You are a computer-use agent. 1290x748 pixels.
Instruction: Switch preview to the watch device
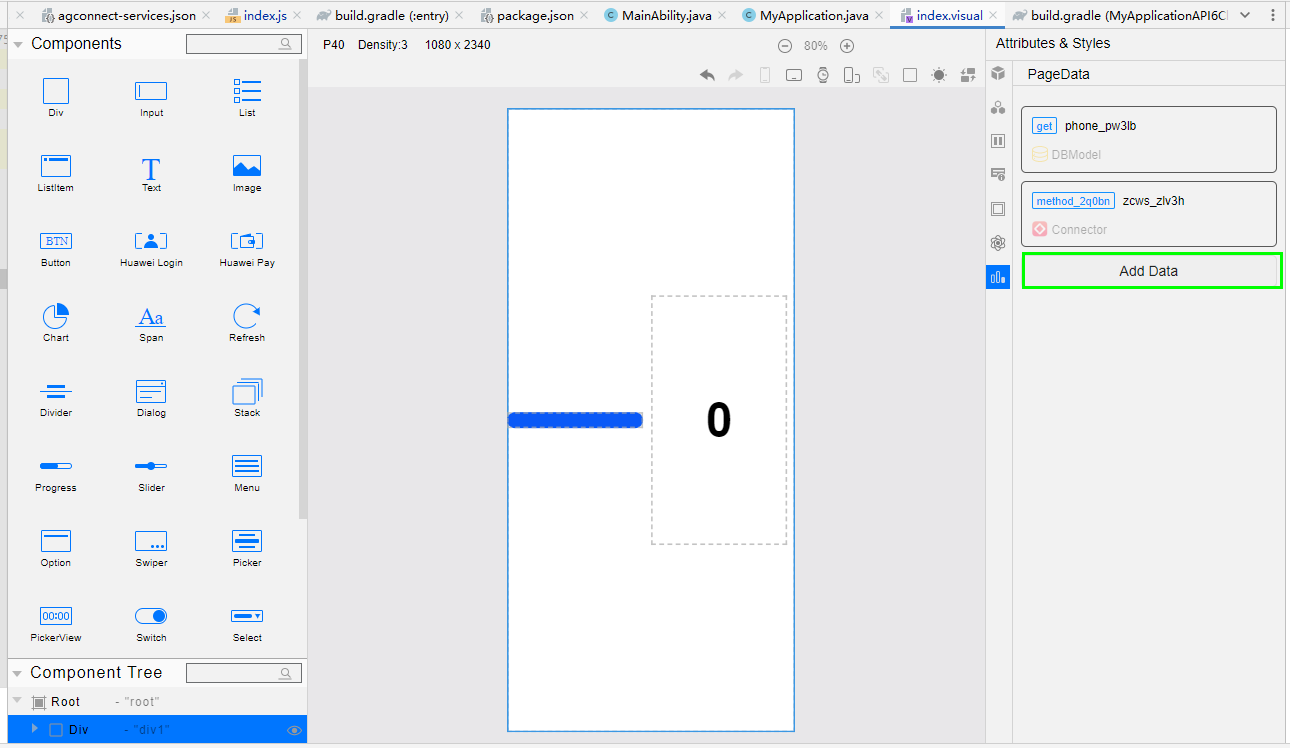click(823, 75)
